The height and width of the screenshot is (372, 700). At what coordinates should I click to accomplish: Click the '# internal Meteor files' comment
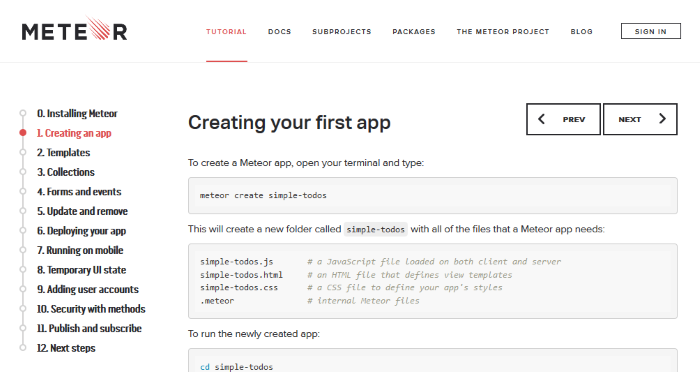point(363,301)
